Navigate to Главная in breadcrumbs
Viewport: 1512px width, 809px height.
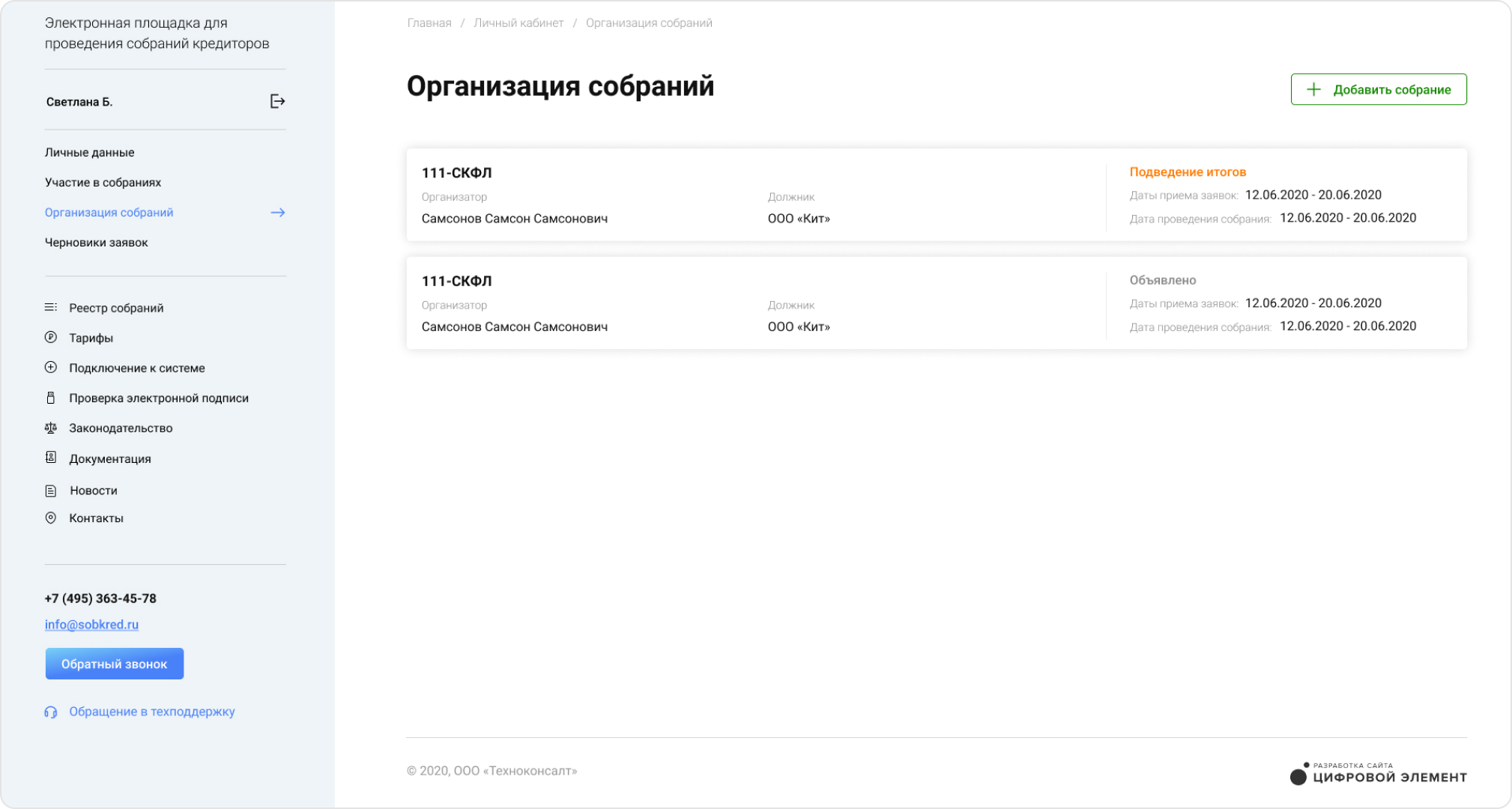pos(429,23)
